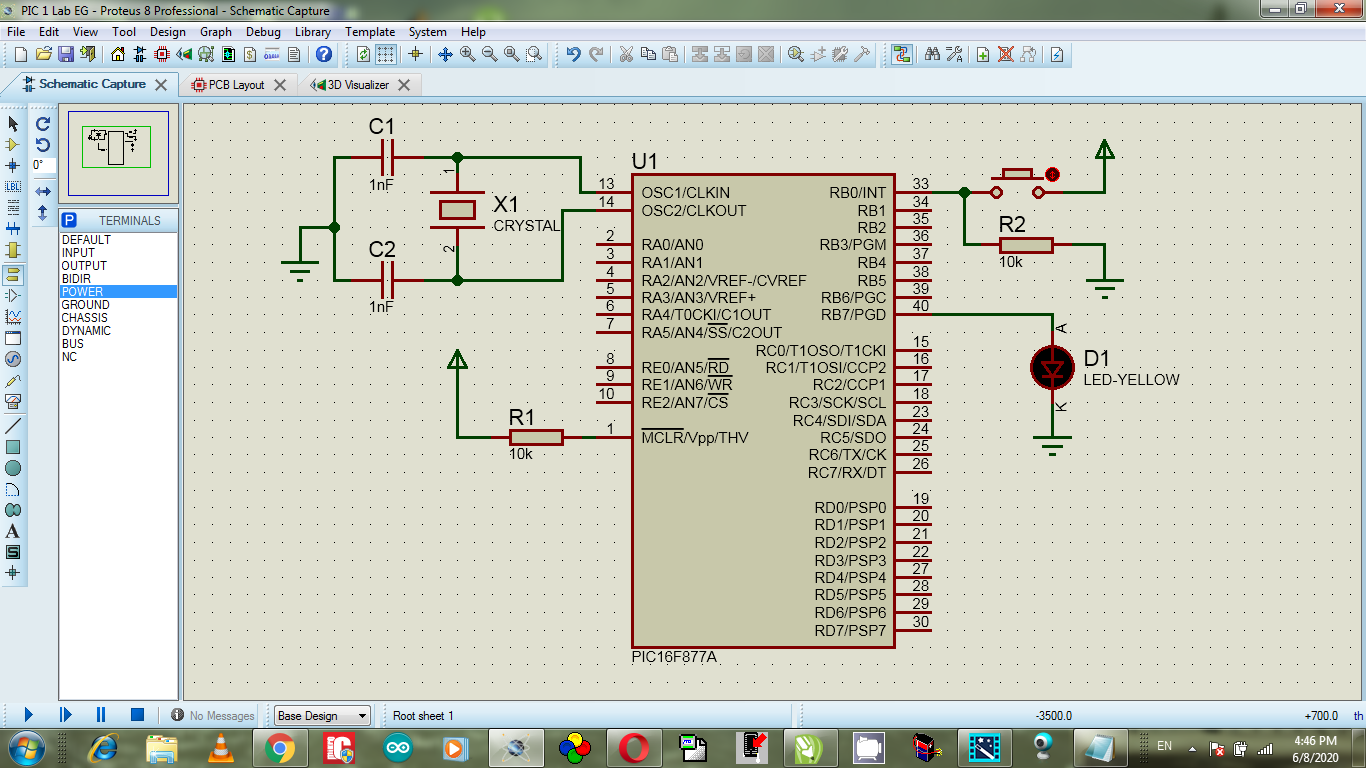
Task: Open the File menu
Action: click(x=16, y=31)
